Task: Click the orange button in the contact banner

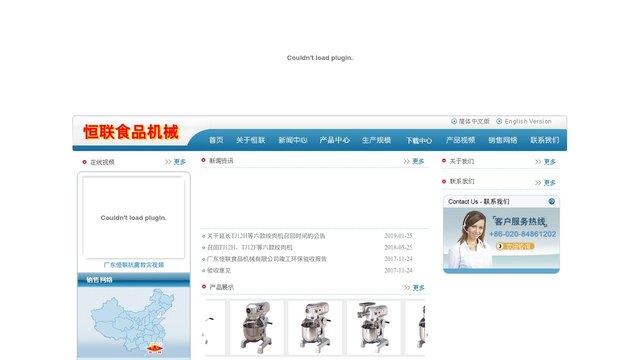Action: [x=515, y=246]
